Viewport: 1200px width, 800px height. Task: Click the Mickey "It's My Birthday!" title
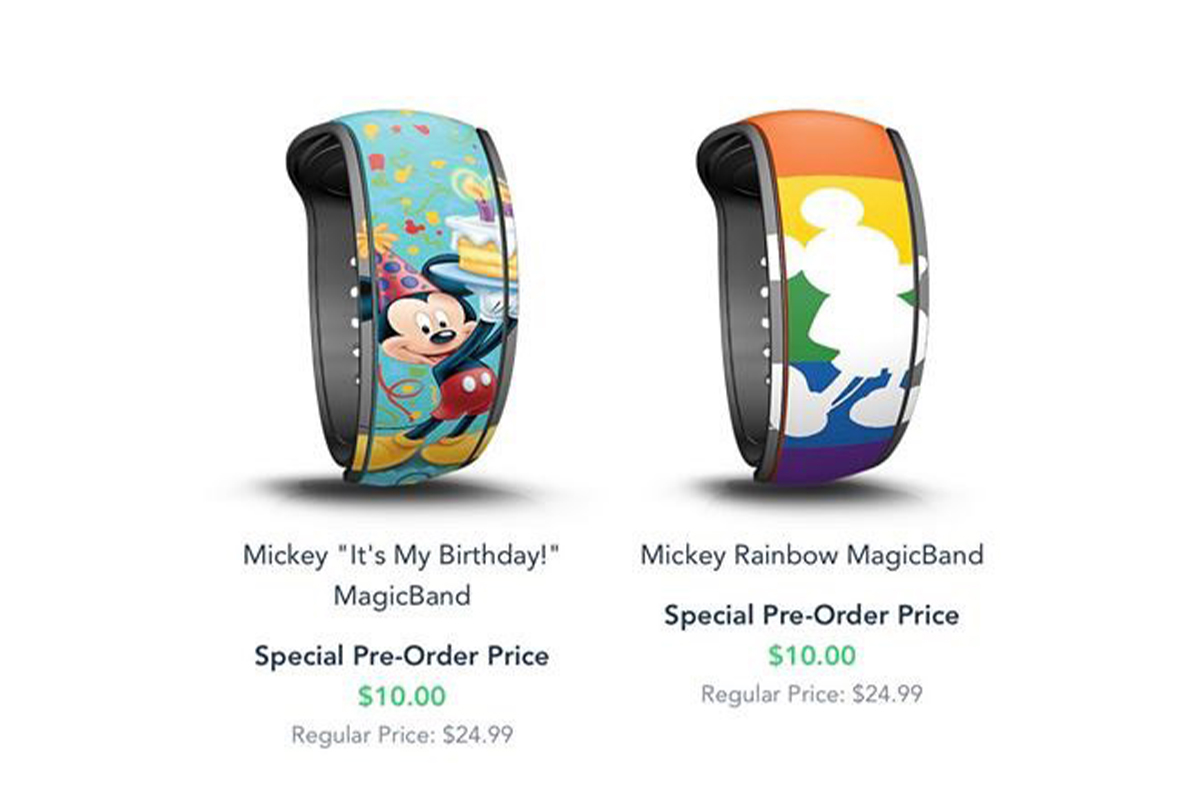click(401, 575)
